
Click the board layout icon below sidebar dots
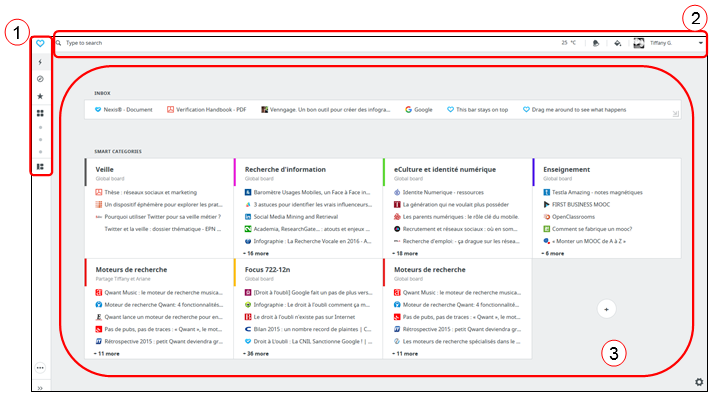click(x=40, y=167)
